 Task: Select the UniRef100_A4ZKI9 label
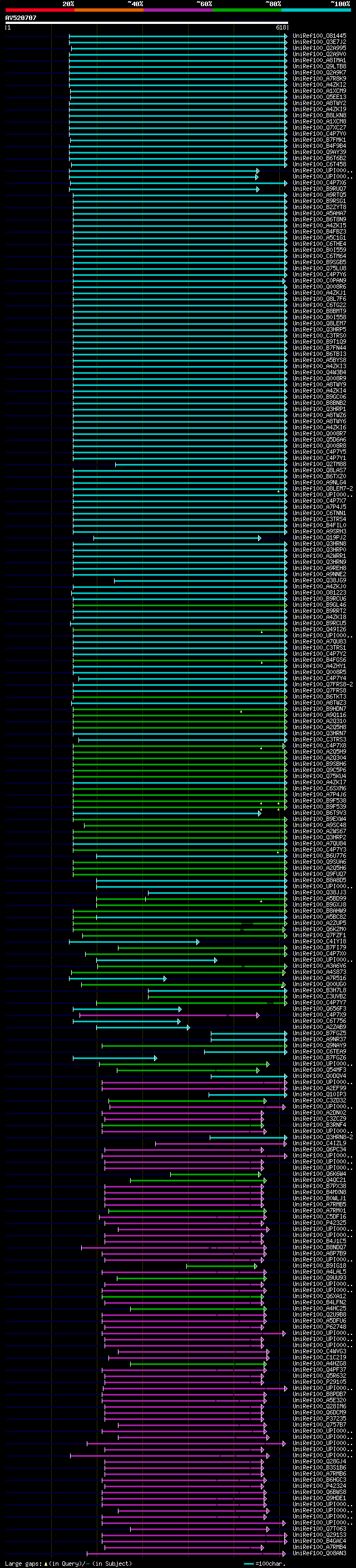319,109
